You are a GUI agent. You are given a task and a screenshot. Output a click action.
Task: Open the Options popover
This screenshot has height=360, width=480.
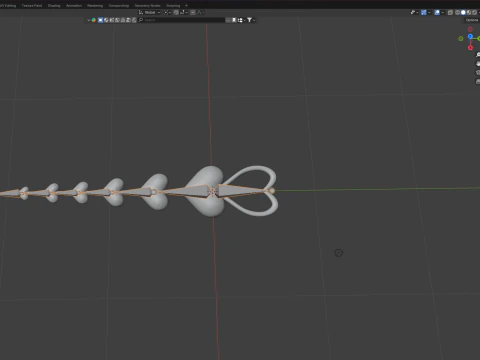pyautogui.click(x=472, y=20)
